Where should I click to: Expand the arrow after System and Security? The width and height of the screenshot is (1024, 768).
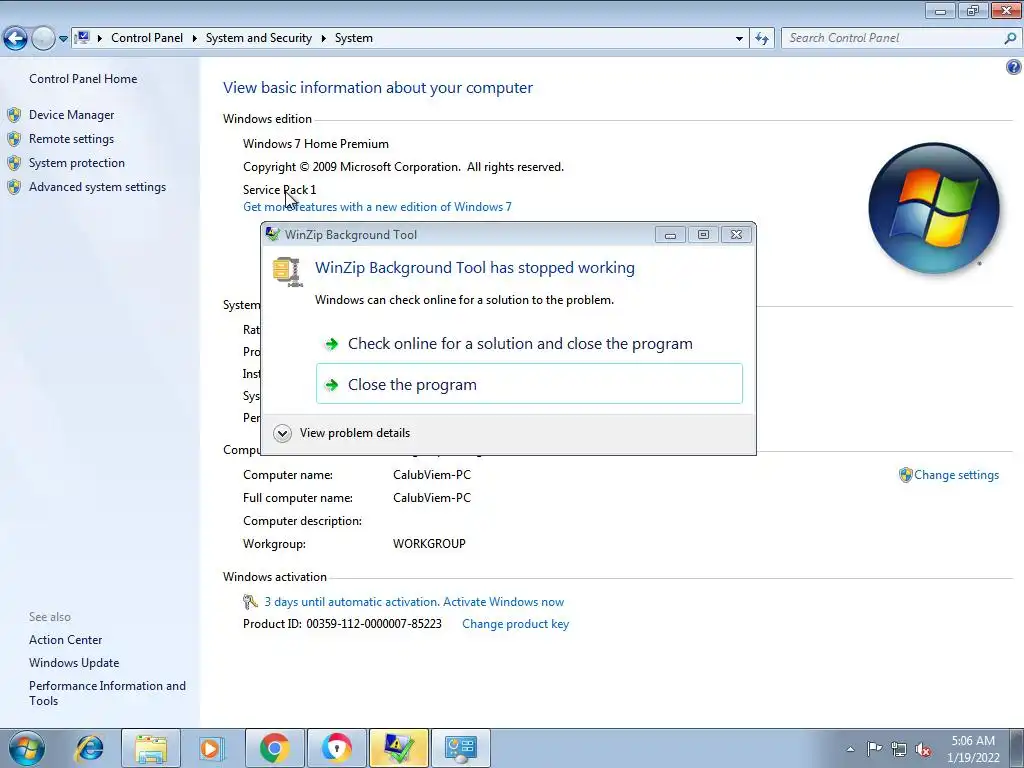pos(323,38)
